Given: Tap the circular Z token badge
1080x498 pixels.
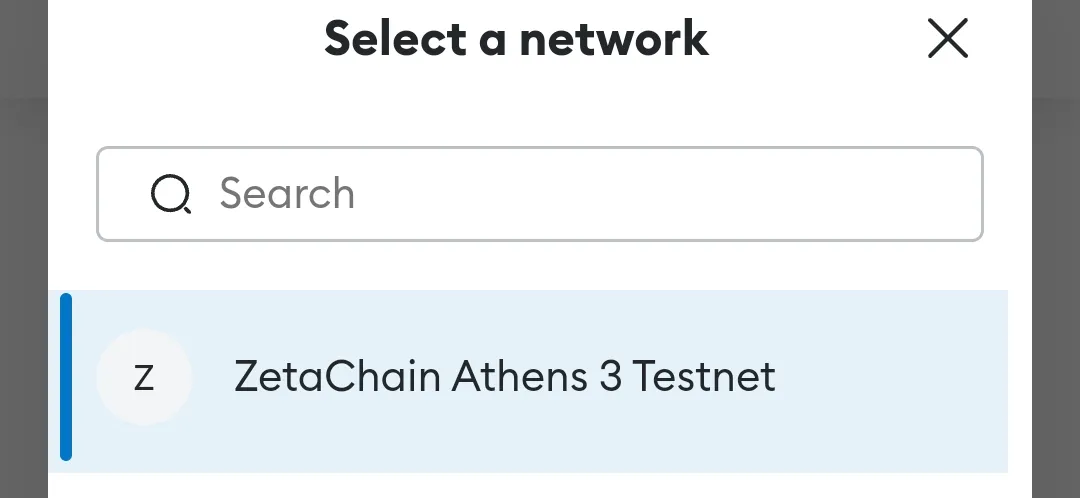Looking at the screenshot, I should [x=144, y=377].
